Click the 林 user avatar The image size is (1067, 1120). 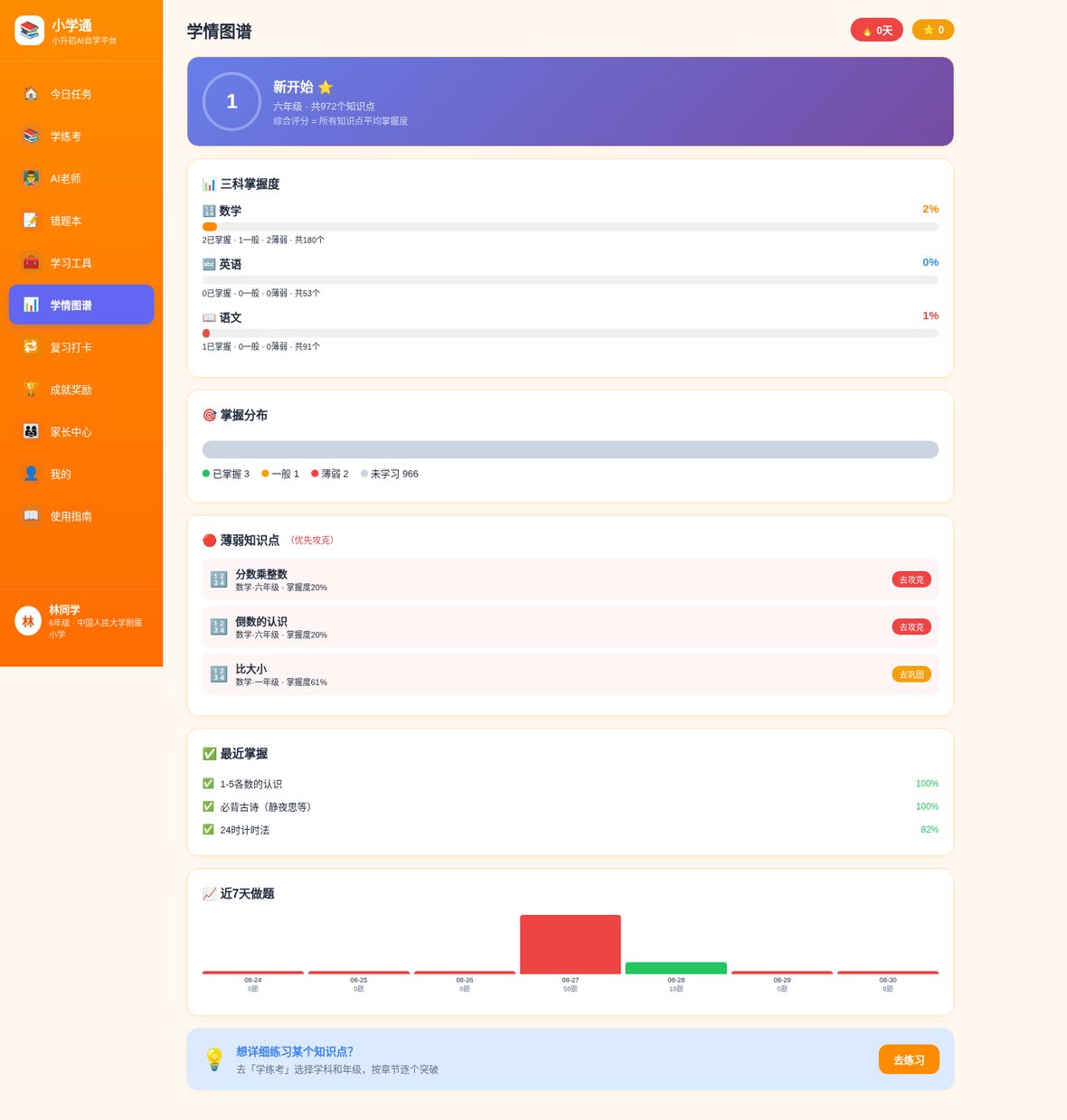[28, 621]
